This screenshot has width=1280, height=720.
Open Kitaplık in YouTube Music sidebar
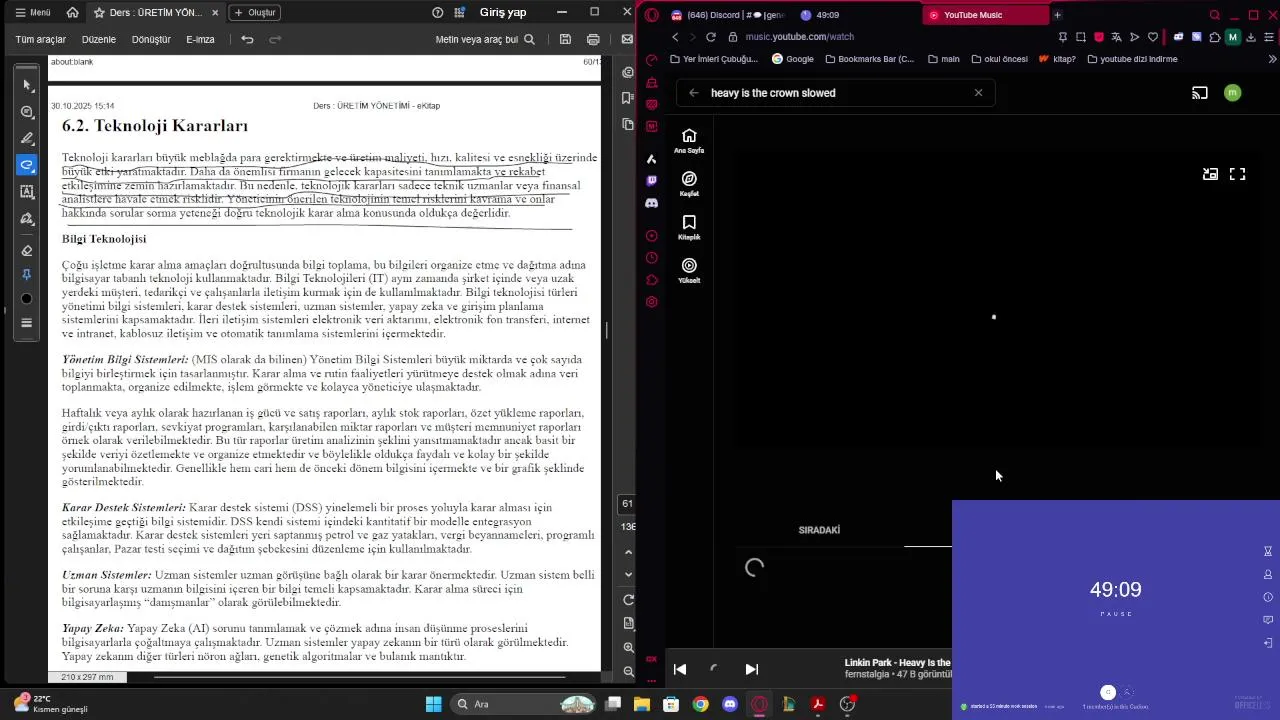(689, 227)
